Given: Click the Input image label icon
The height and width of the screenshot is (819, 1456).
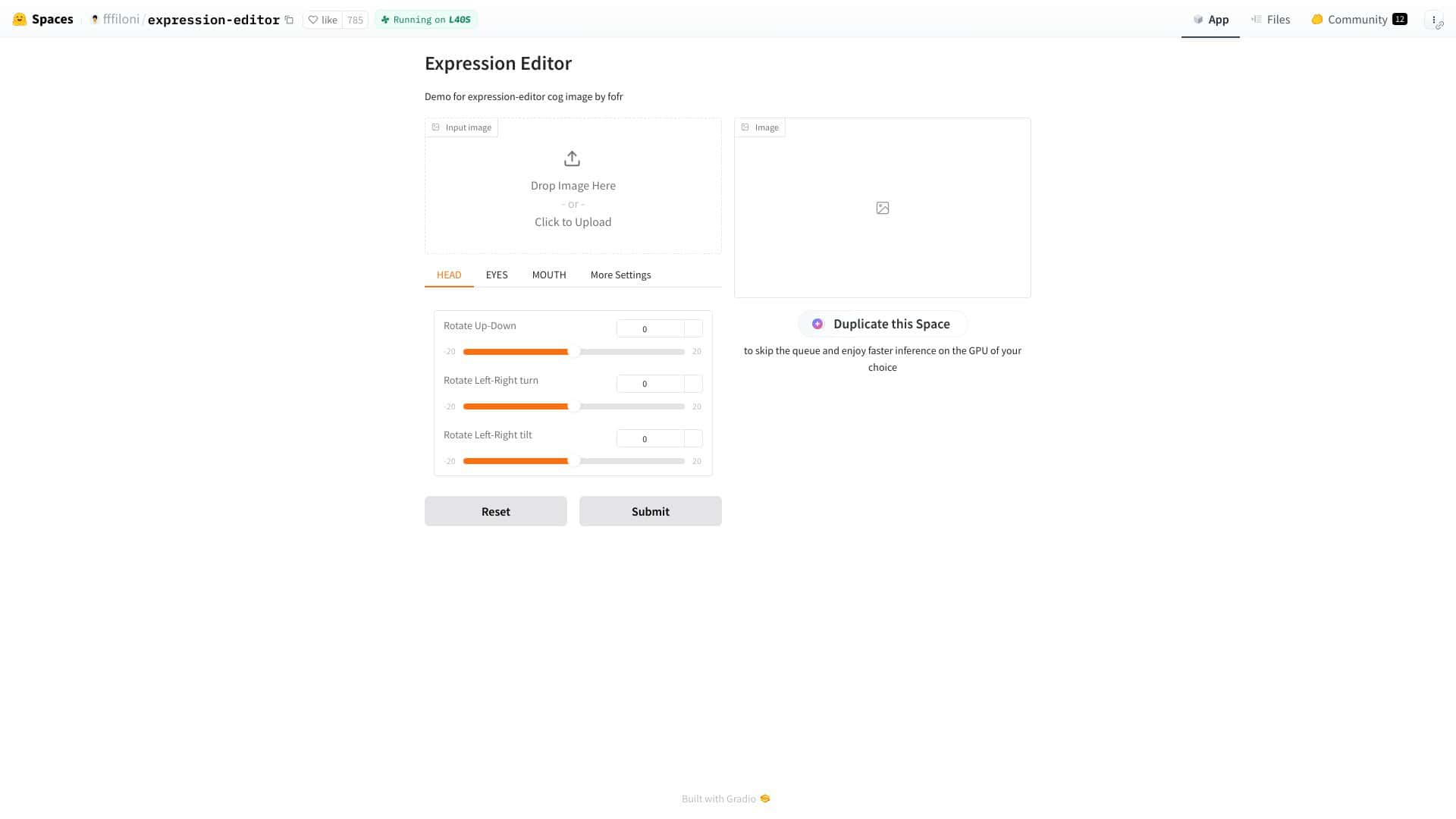Looking at the screenshot, I should tap(435, 127).
